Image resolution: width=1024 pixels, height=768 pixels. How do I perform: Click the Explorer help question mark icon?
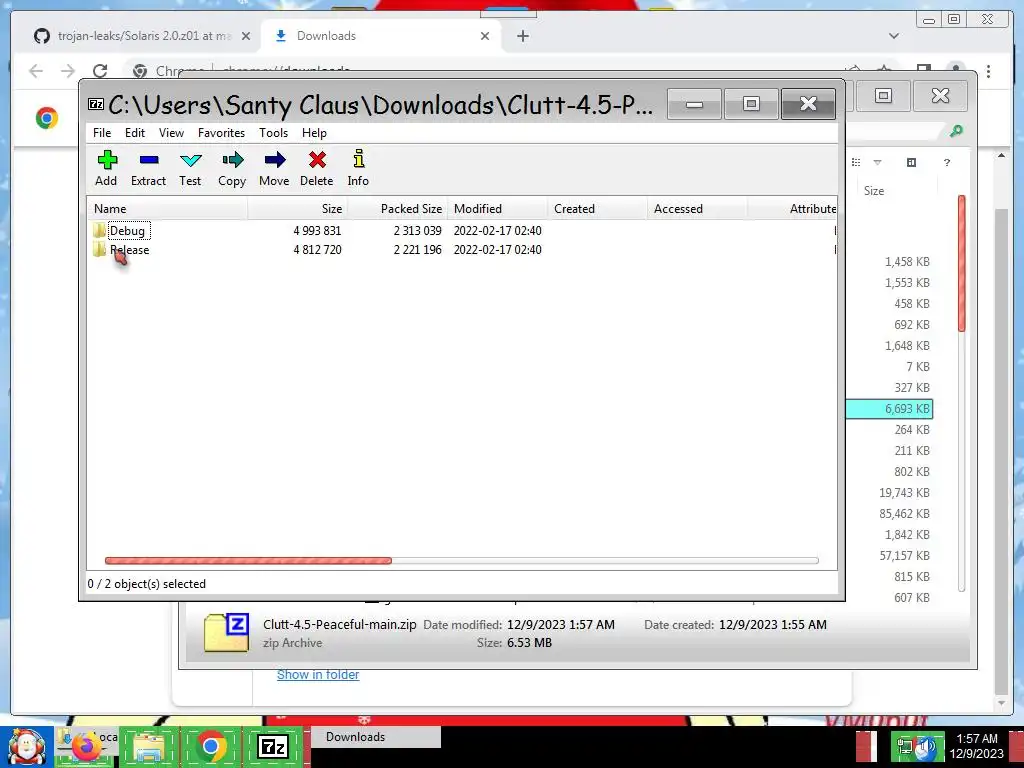(x=947, y=162)
